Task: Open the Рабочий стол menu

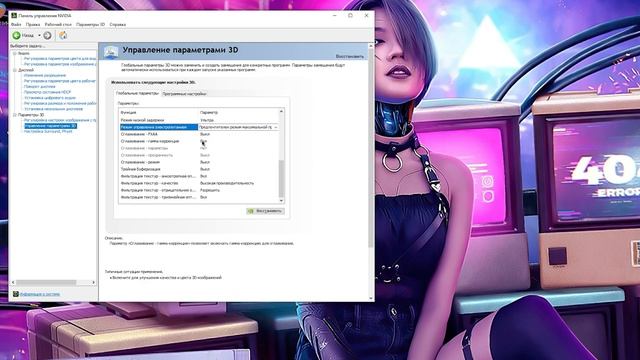Action: (58, 24)
